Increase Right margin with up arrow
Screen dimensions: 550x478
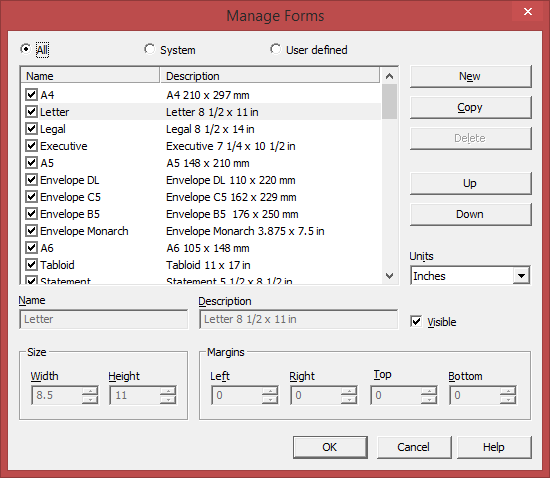(x=349, y=391)
